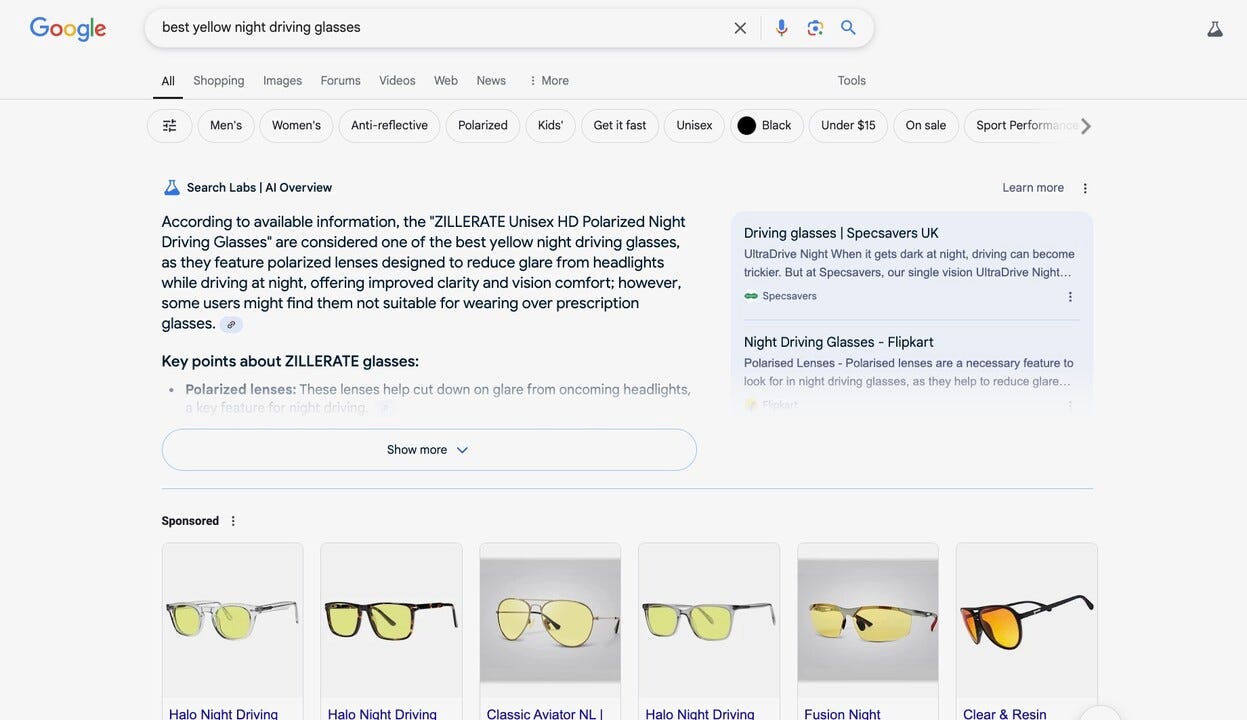Open Google Lens image search icon
Viewport: 1247px width, 720px height.
tap(815, 28)
